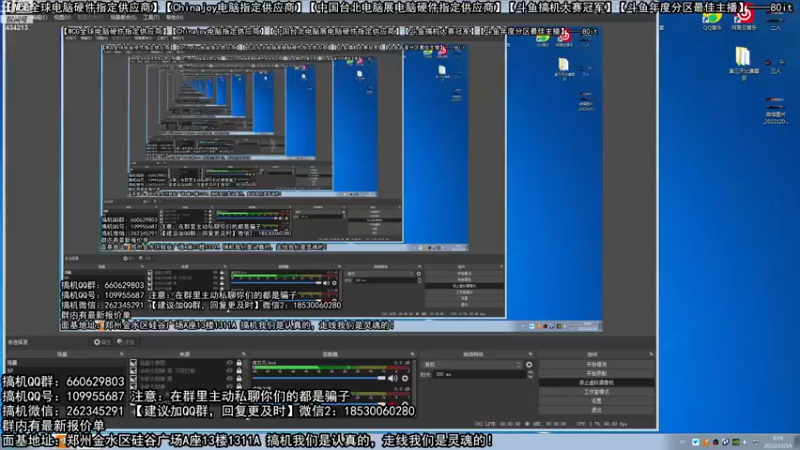800x450 pixels.
Task: Click the LIVE 00:00:00 status indicator
Action: tap(497, 424)
